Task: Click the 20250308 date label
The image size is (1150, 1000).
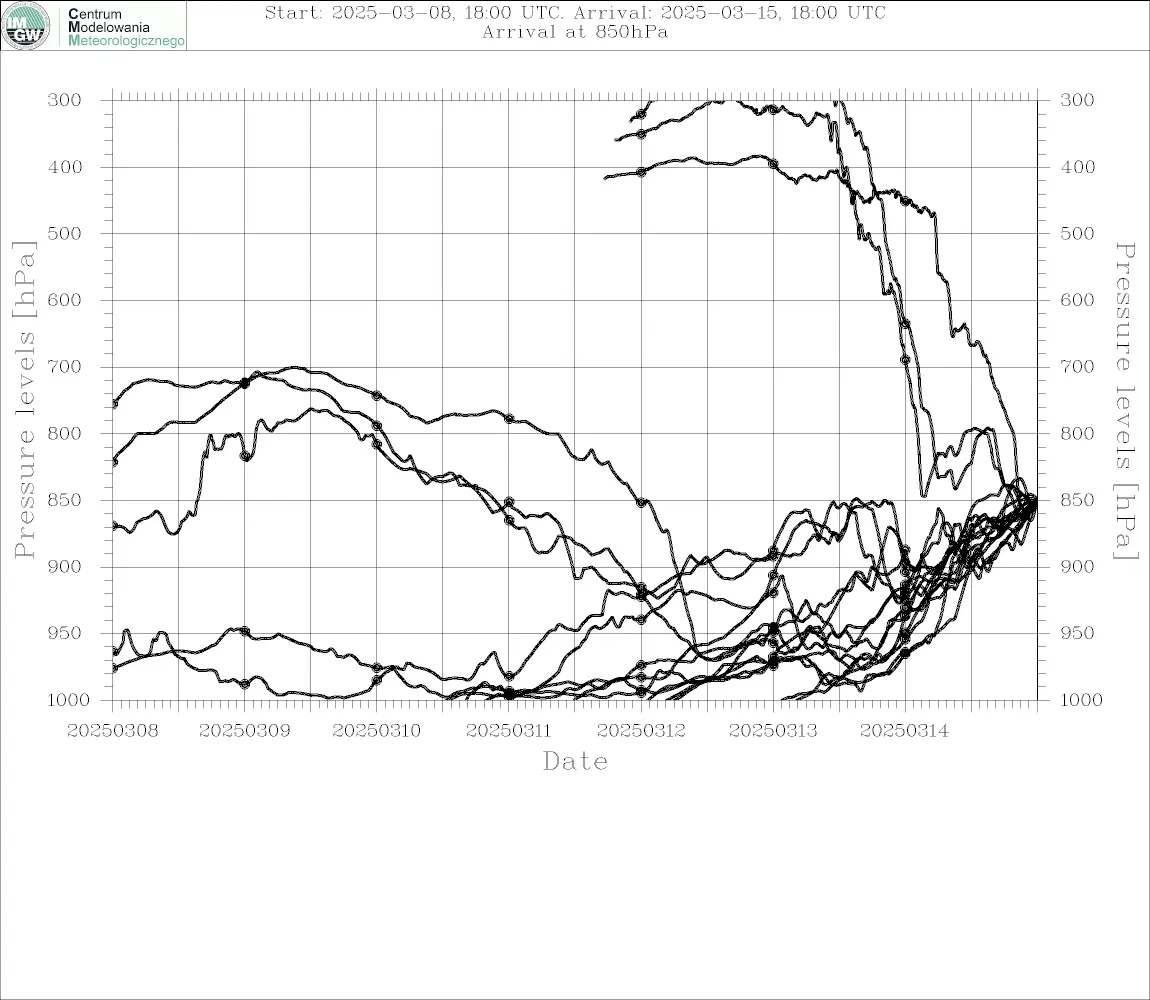Action: (112, 731)
